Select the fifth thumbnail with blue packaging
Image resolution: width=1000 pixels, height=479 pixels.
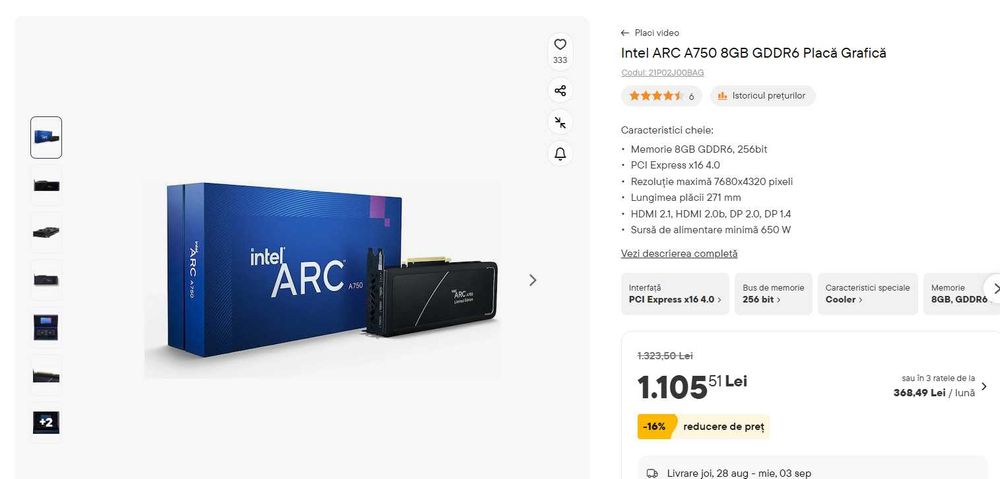[46, 327]
